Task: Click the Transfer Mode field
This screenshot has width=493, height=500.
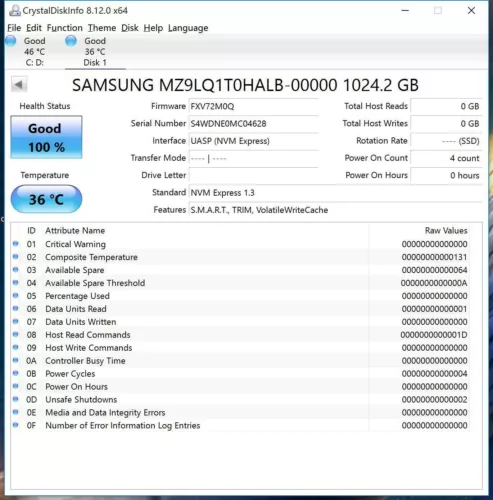Action: pos(253,158)
